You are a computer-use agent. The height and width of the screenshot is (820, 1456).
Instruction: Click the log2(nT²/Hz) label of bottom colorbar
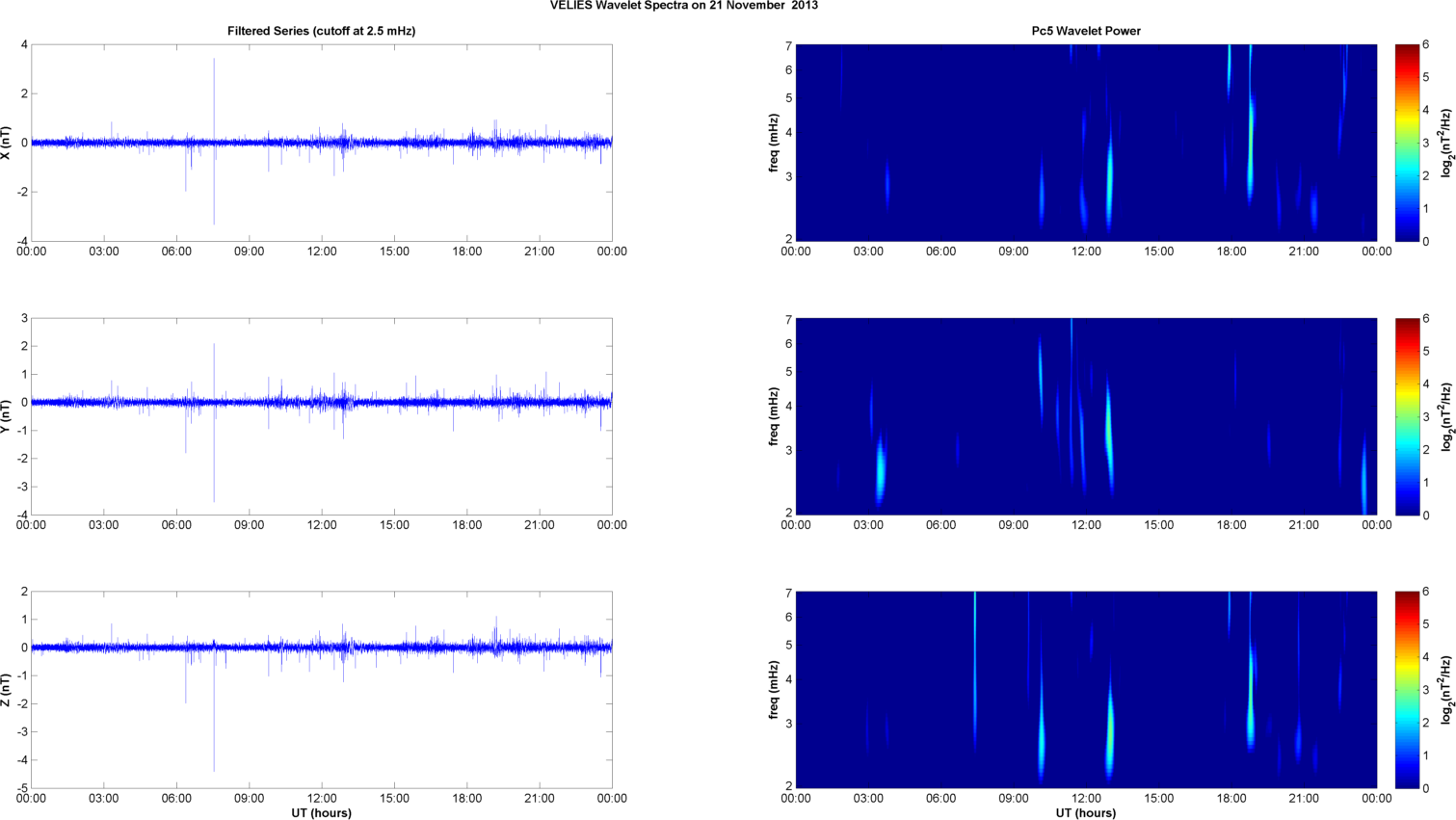1446,690
